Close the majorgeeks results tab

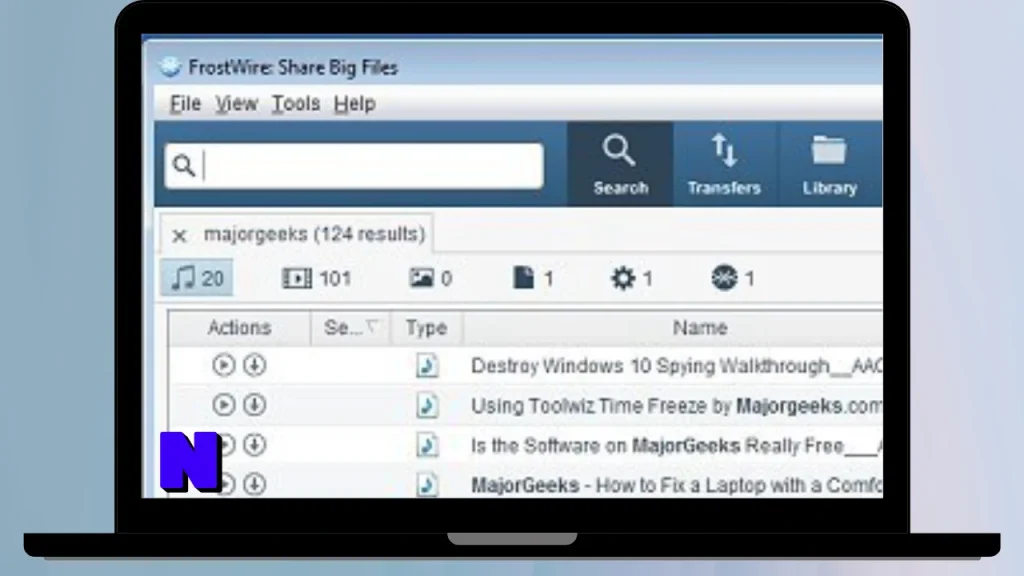coord(179,235)
